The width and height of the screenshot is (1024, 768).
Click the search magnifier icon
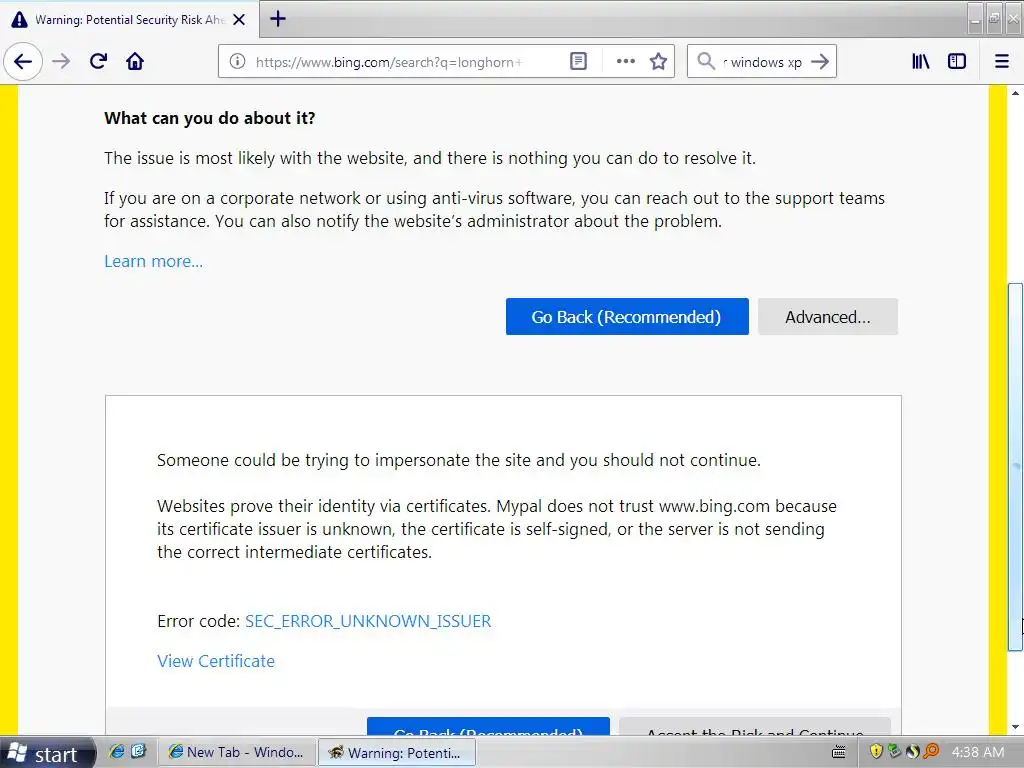tap(705, 61)
